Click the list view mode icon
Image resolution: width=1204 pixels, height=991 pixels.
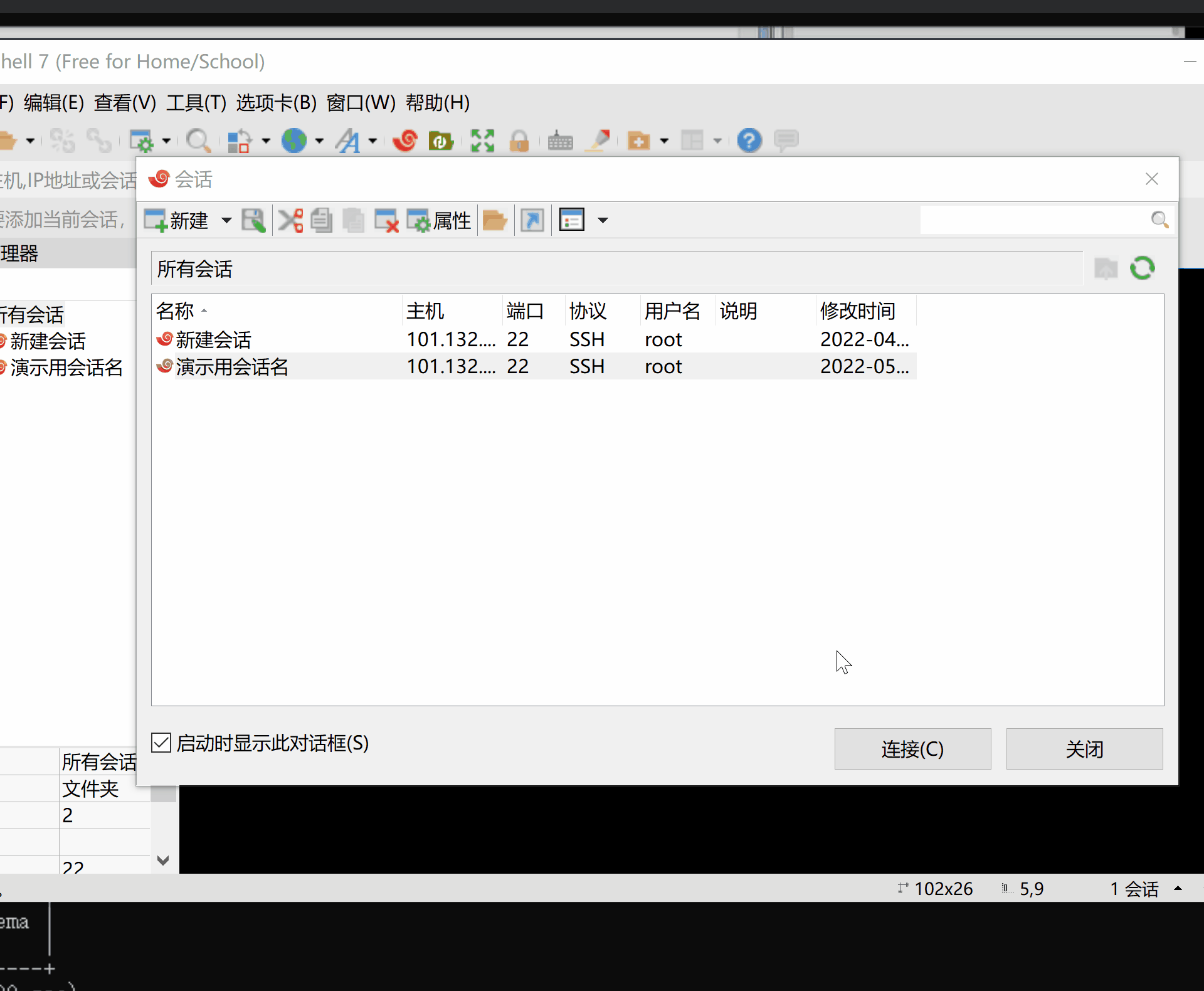tap(571, 220)
